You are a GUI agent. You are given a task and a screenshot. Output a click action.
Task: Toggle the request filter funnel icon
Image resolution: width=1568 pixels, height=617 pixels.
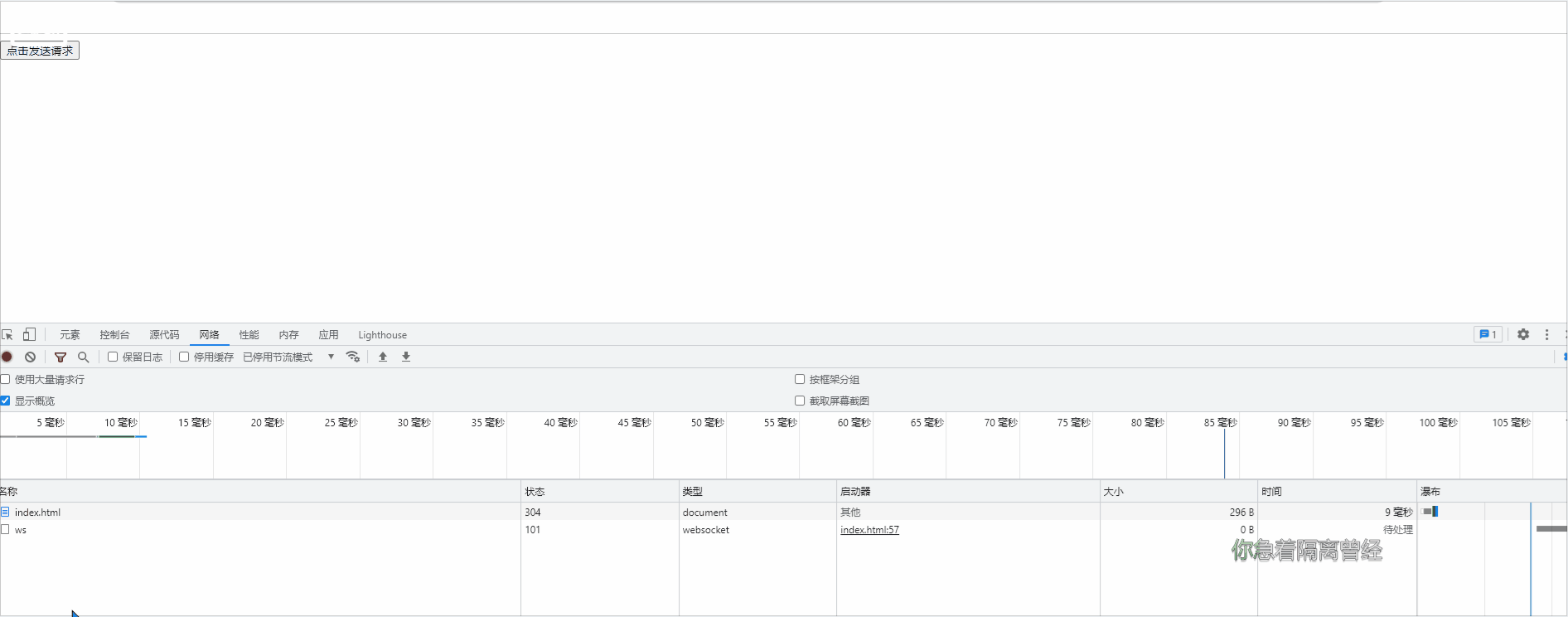tap(60, 357)
